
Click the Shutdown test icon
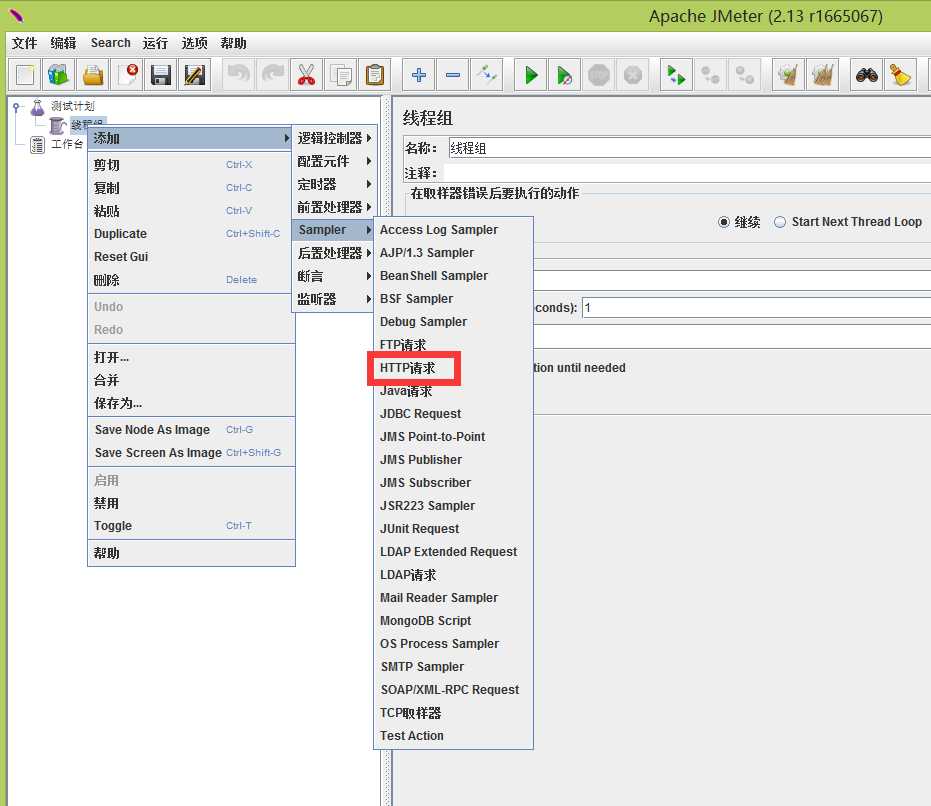[633, 75]
